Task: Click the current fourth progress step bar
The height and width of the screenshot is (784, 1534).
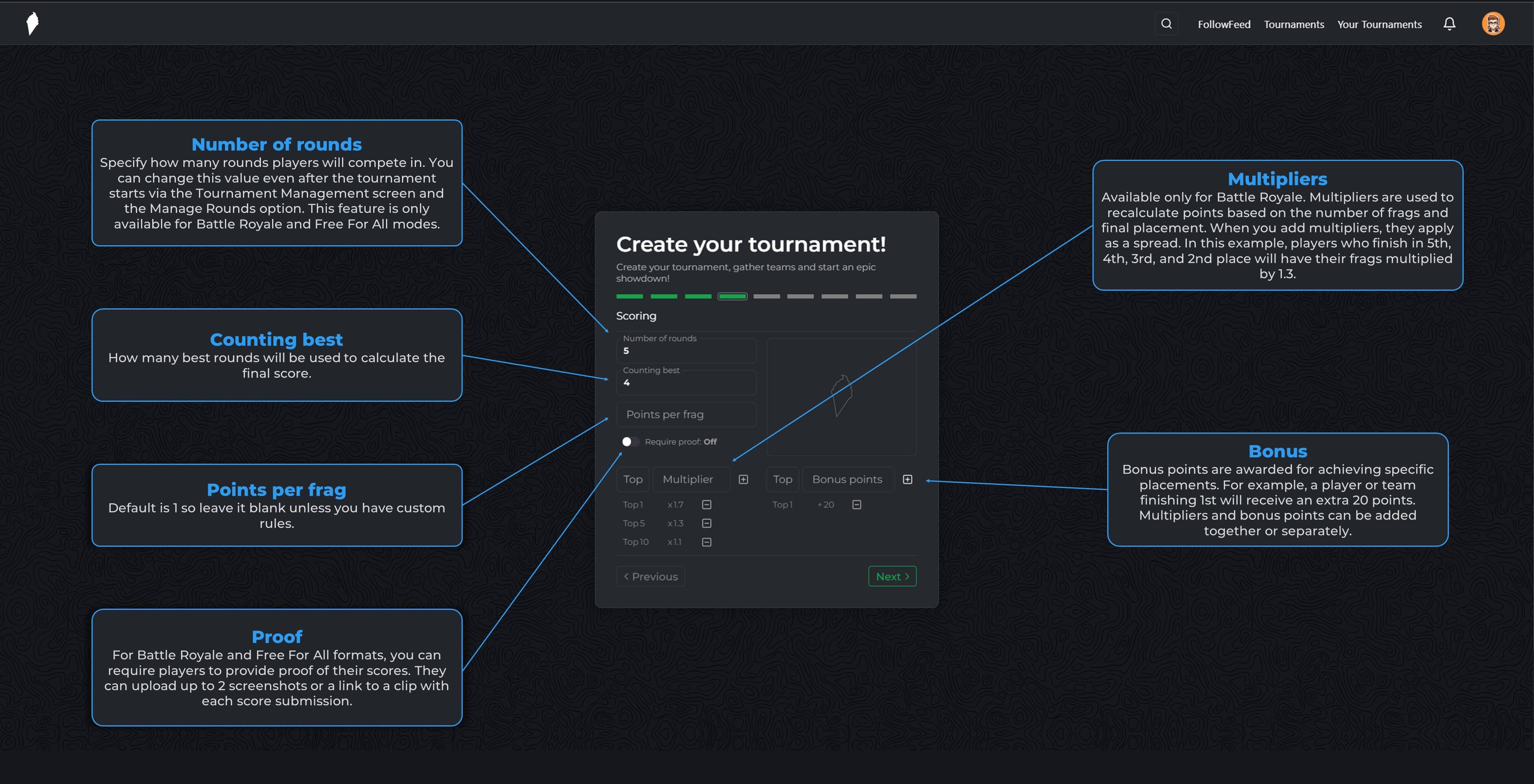Action: click(732, 296)
